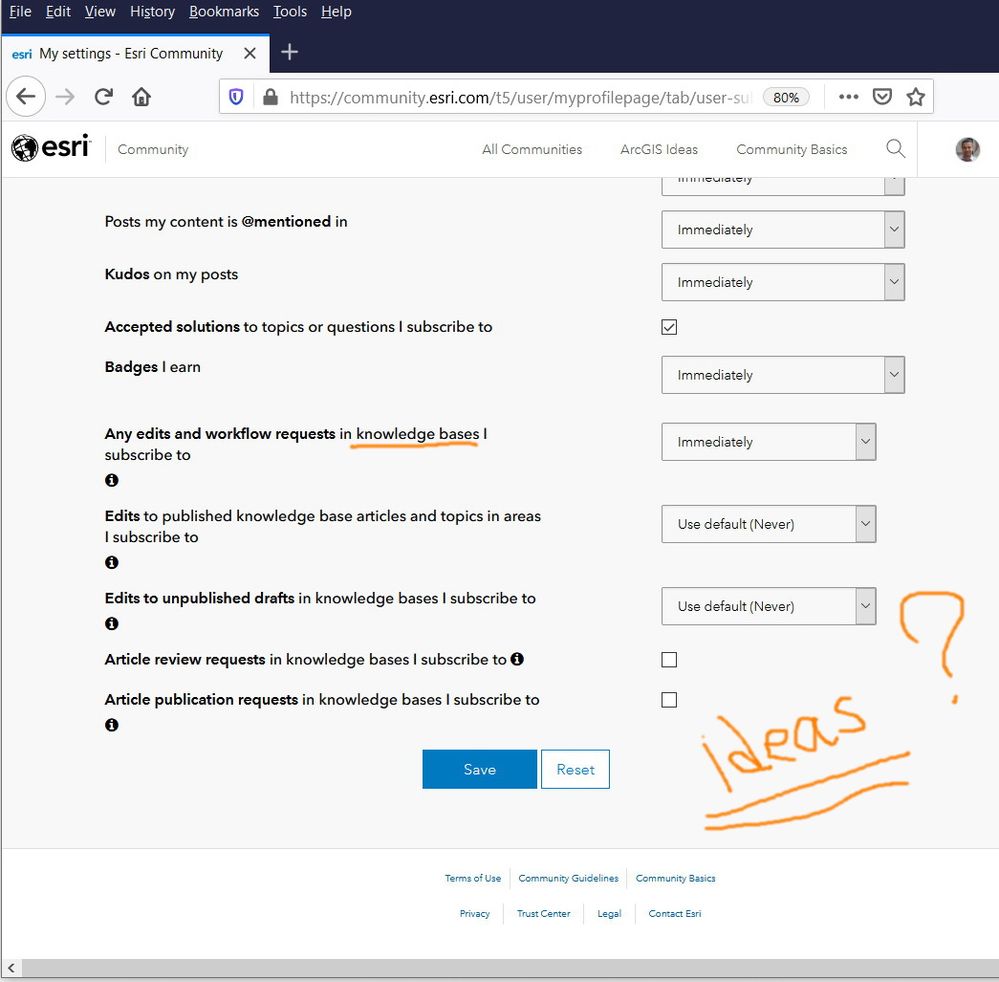
Task: Open the user profile avatar
Action: pyautogui.click(x=967, y=149)
